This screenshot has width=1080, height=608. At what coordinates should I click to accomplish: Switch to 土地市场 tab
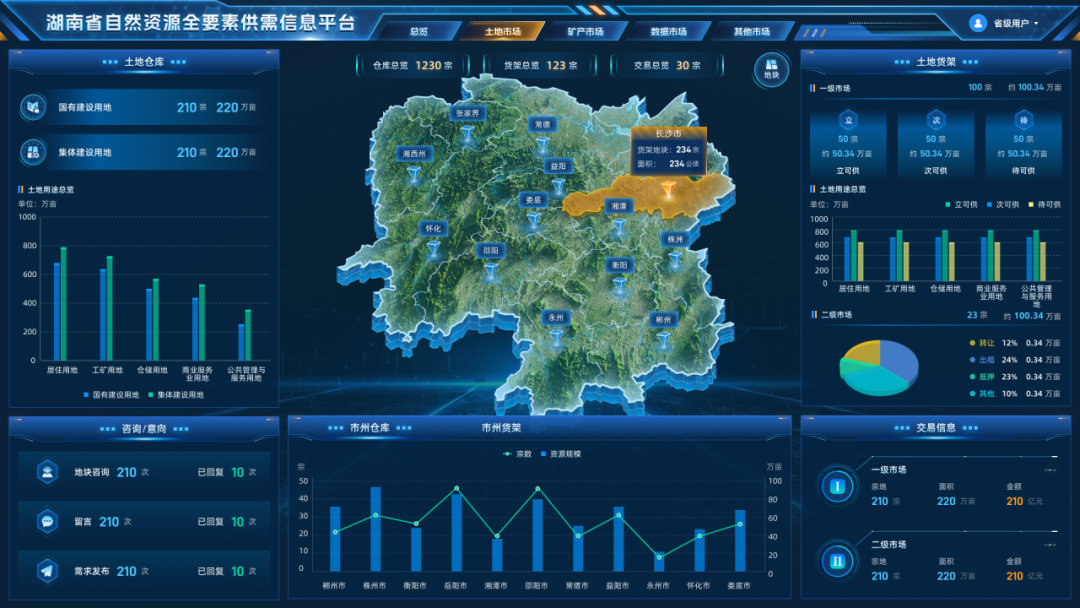pyautogui.click(x=502, y=31)
